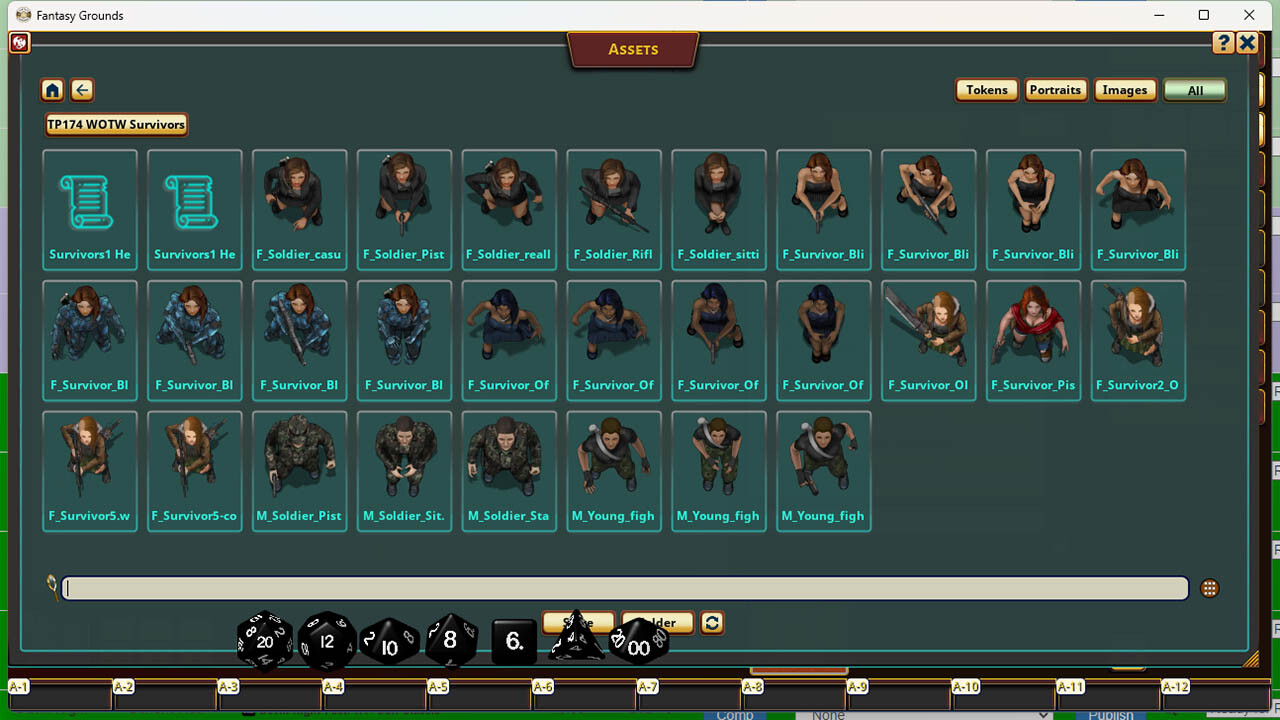Click the d10 die
The height and width of the screenshot is (720, 1280).
pos(389,643)
